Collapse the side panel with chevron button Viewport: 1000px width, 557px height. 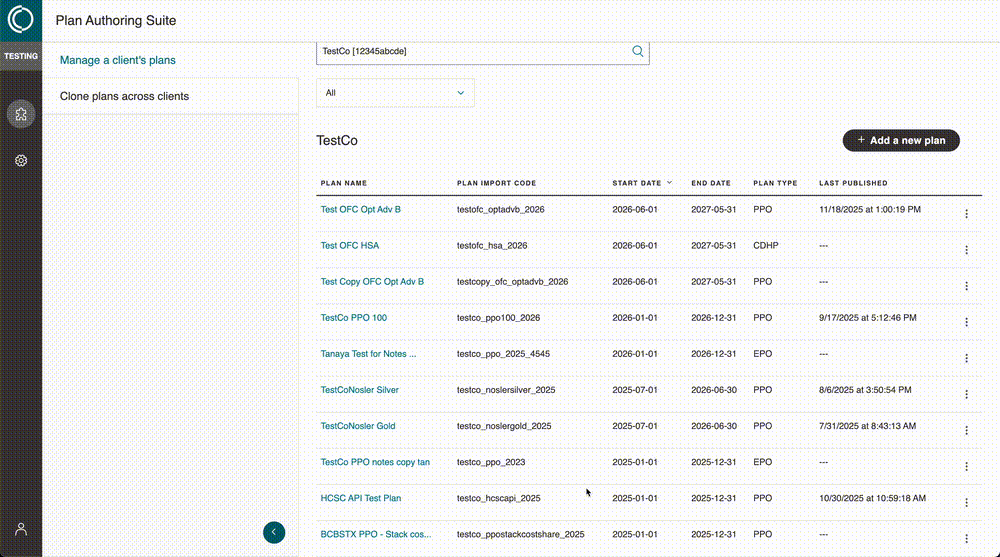pyautogui.click(x=274, y=532)
